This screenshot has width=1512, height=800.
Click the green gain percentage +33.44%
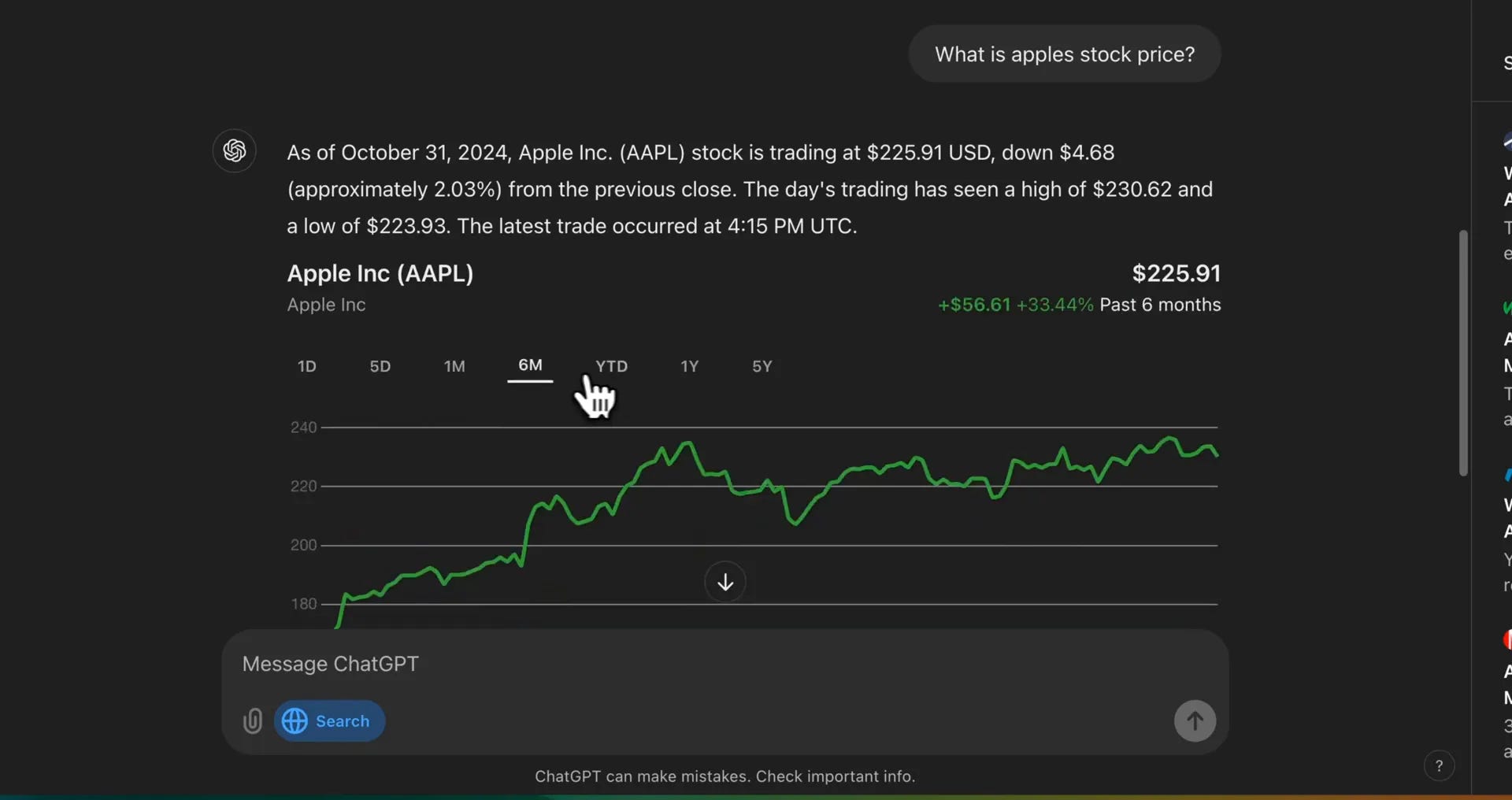(x=1055, y=305)
